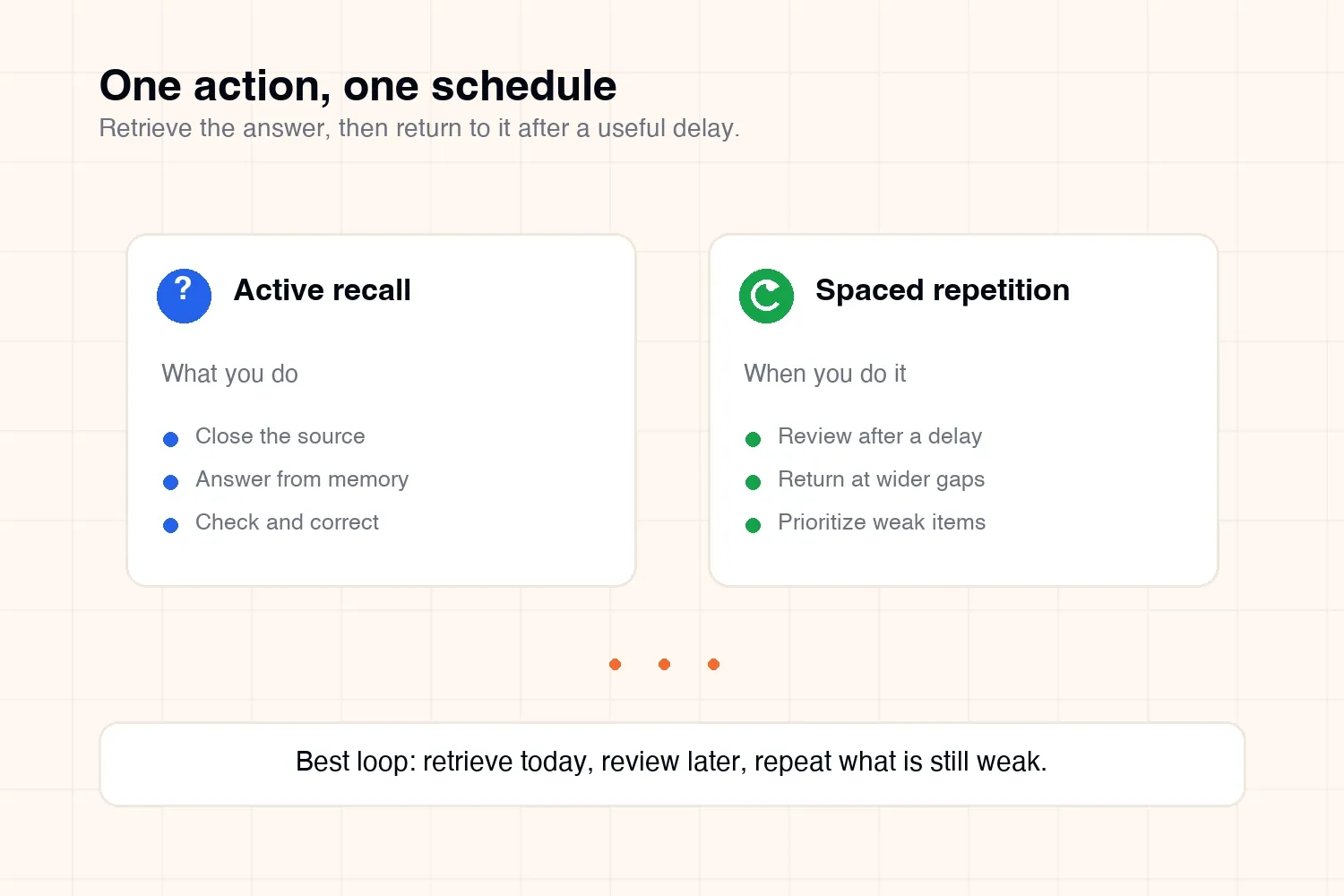Click the Active recall card heading
This screenshot has height=896, width=1344.
pyautogui.click(x=323, y=290)
